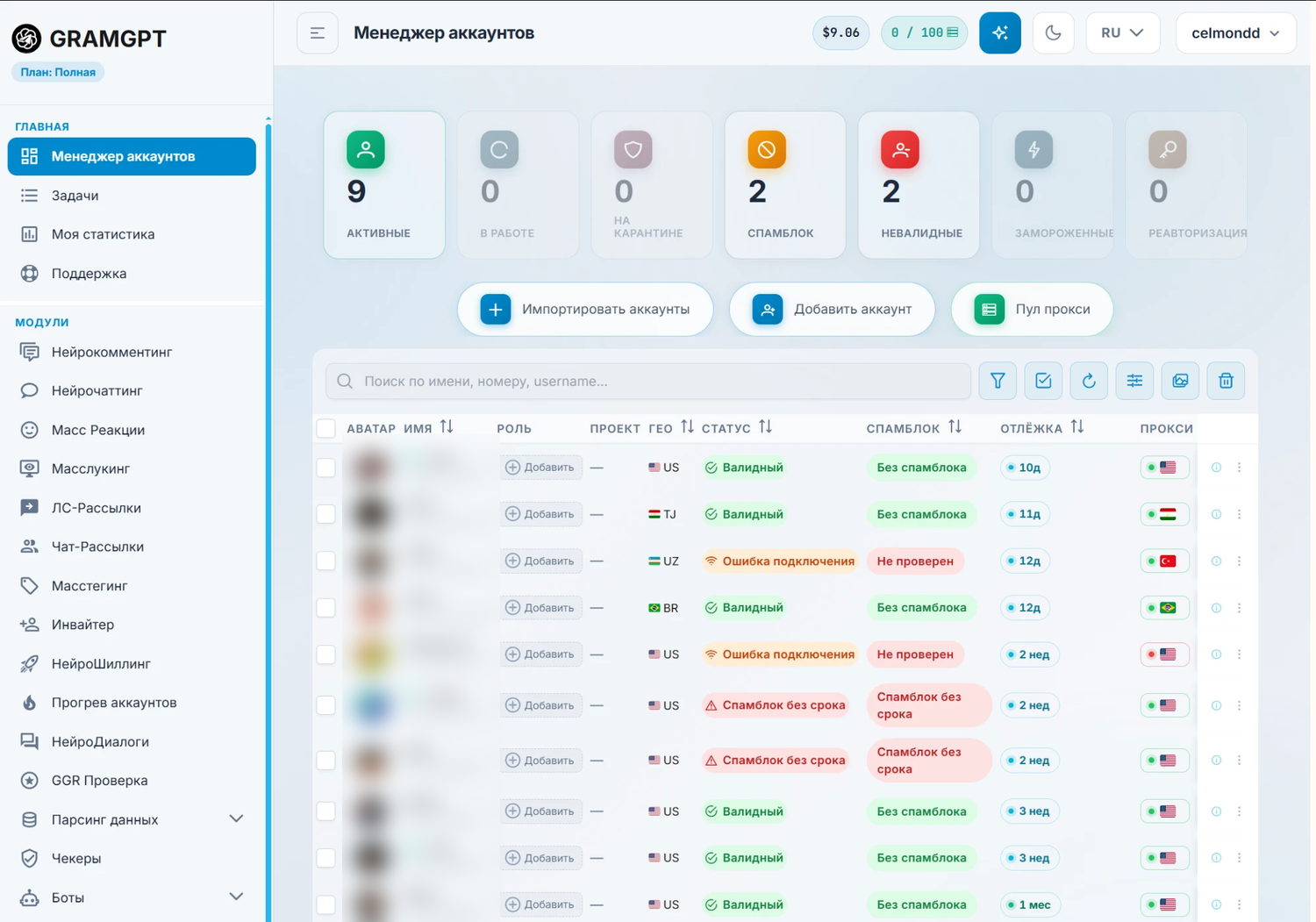The image size is (1316, 922).
Task: Click the sparkle AI button in header
Action: [x=1000, y=33]
